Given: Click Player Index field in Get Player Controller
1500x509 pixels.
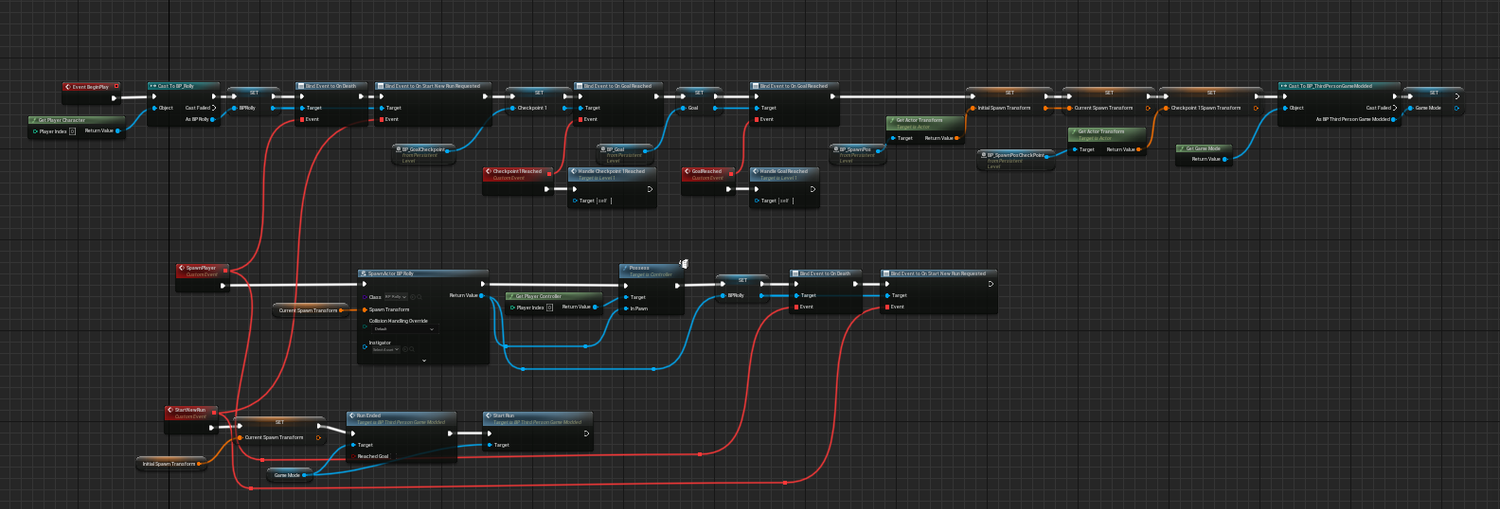Looking at the screenshot, I should [549, 307].
